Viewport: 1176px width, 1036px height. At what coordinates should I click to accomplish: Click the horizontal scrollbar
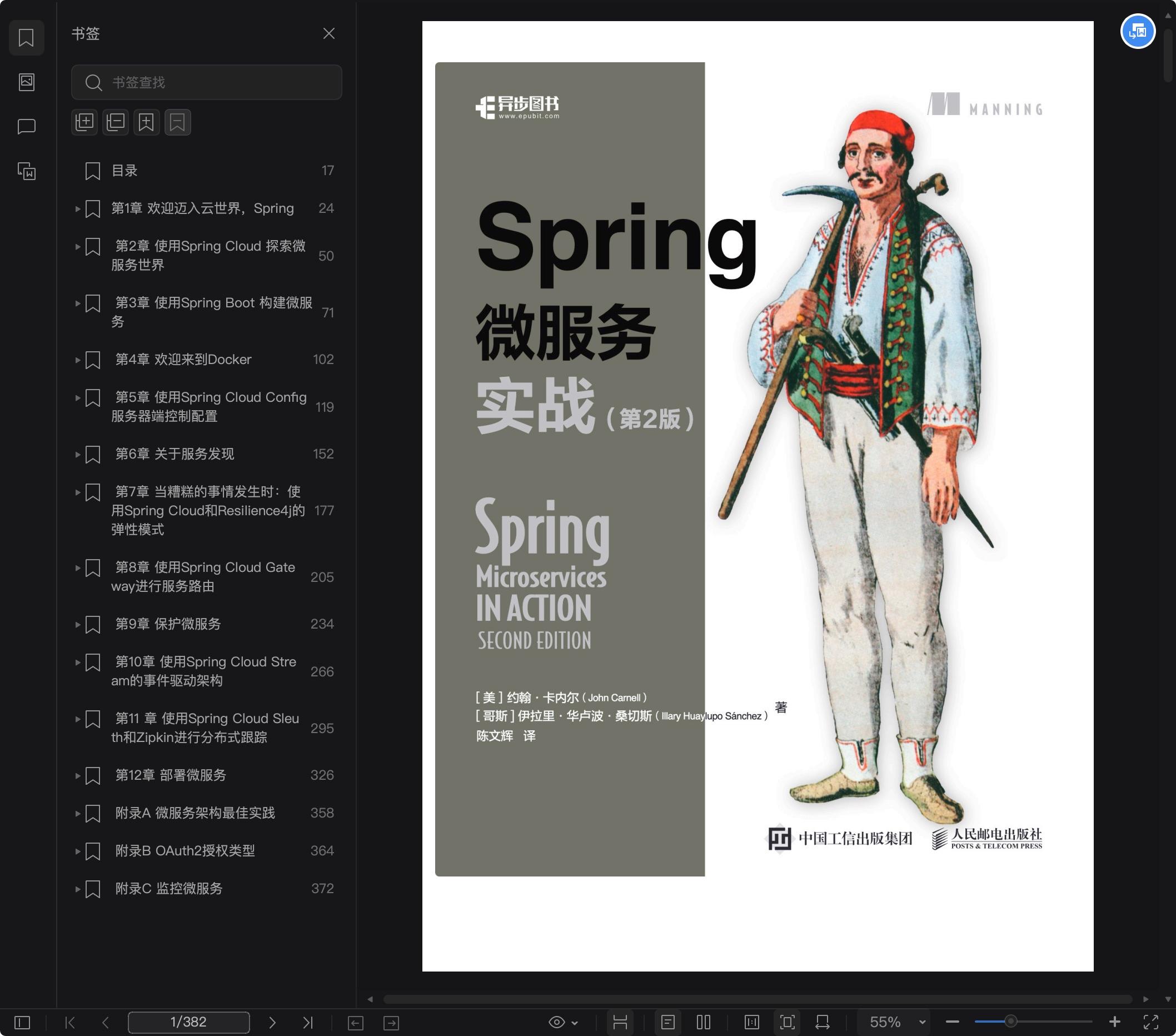click(x=757, y=999)
